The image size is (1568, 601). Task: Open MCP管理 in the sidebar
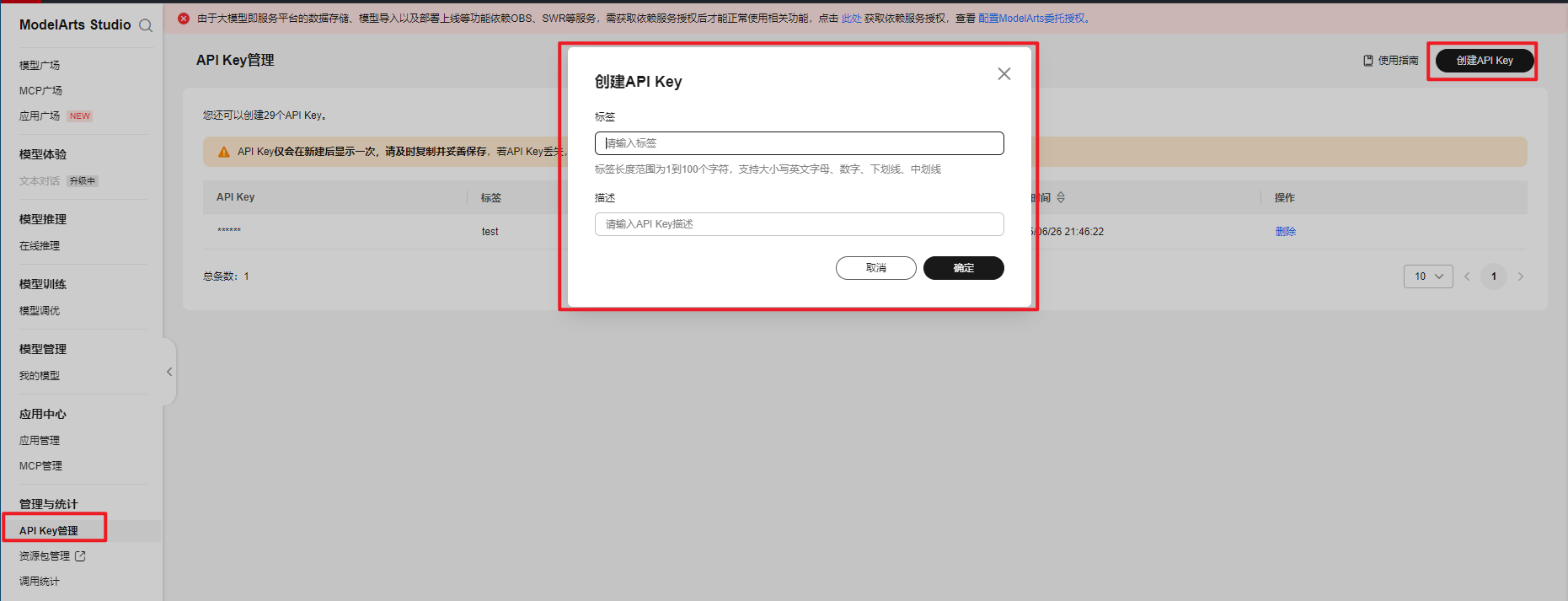(40, 466)
